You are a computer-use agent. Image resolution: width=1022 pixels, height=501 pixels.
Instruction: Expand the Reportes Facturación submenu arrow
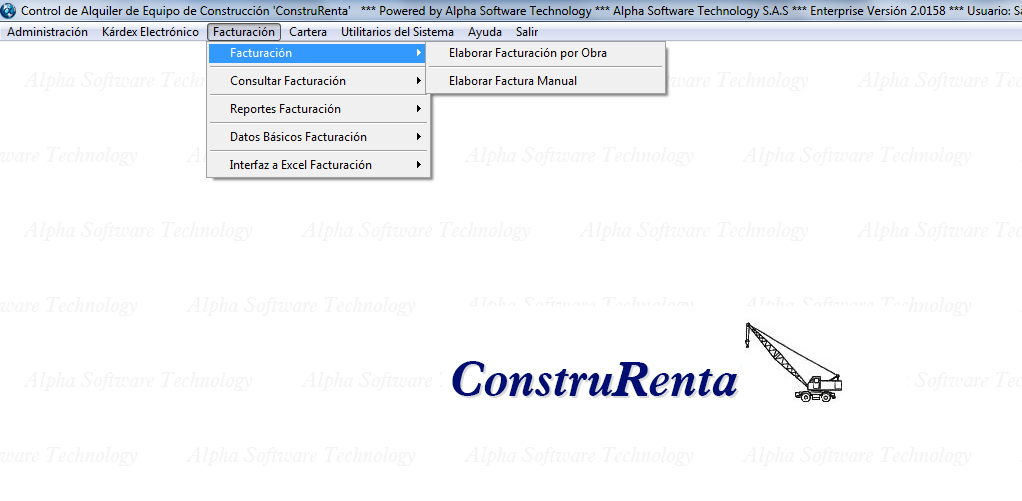click(419, 109)
